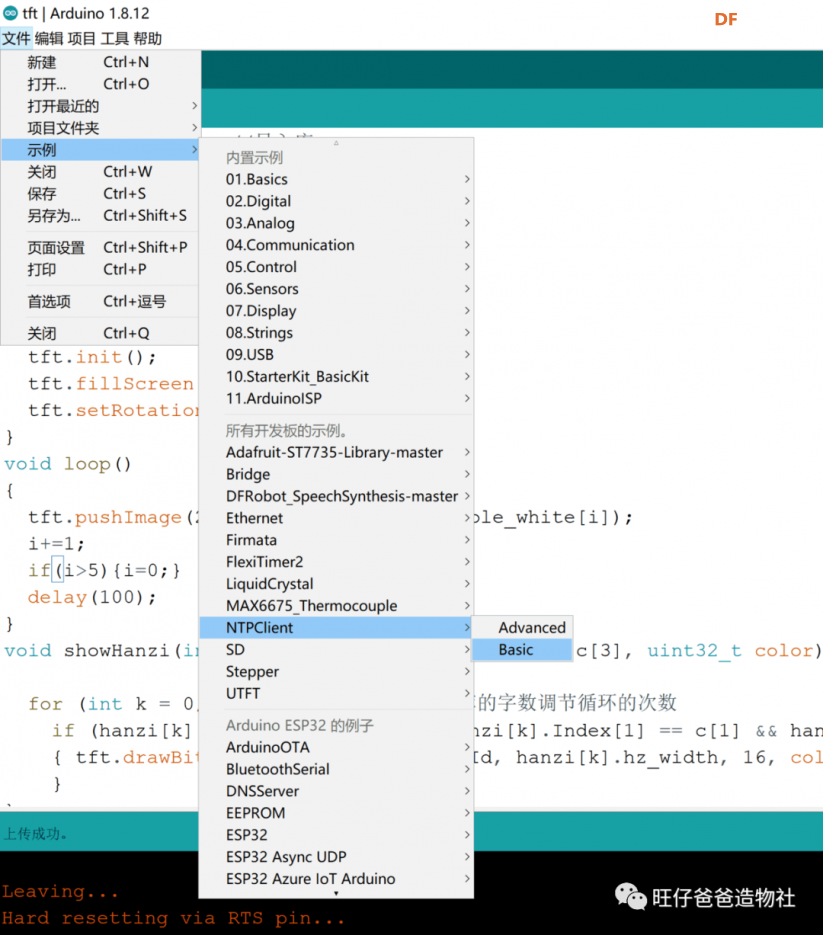Viewport: 823px width, 935px height.
Task: Expand the 04.Communication examples
Action: [x=336, y=245]
